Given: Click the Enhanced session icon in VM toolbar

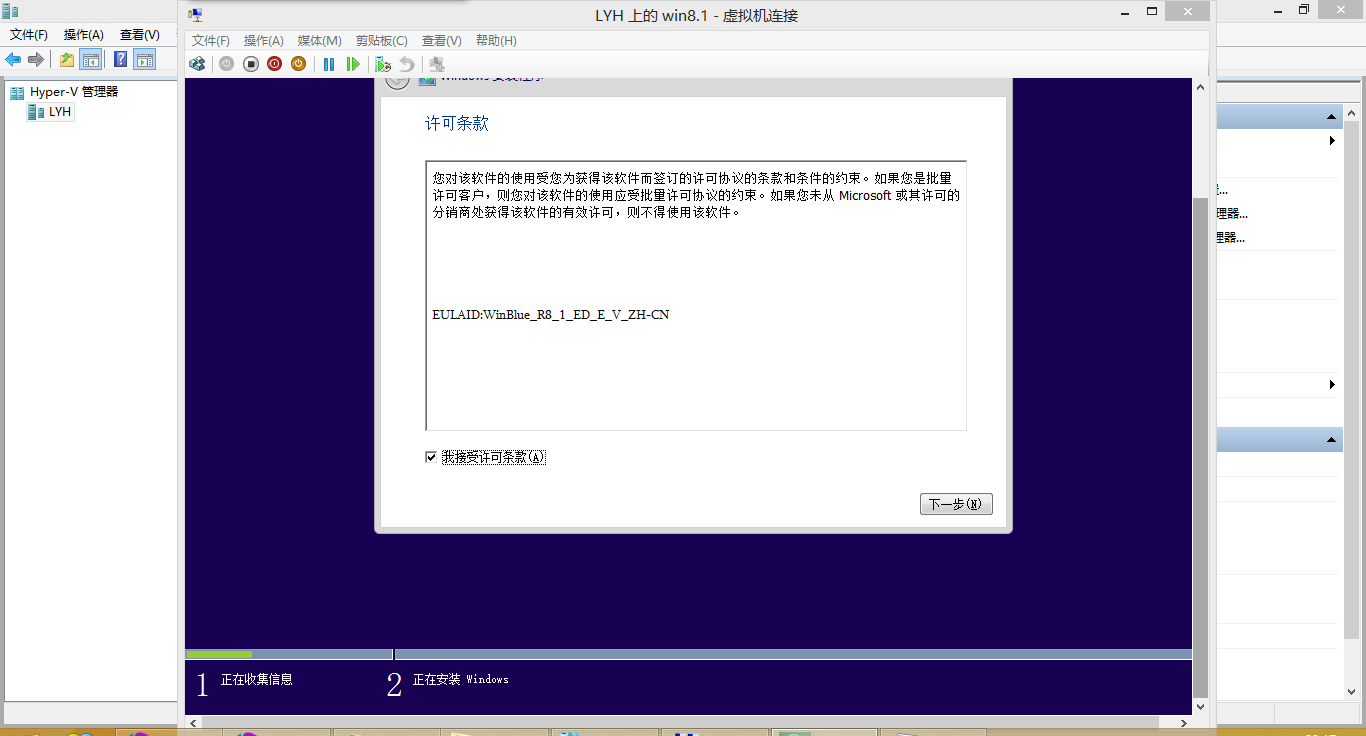Looking at the screenshot, I should 437,64.
